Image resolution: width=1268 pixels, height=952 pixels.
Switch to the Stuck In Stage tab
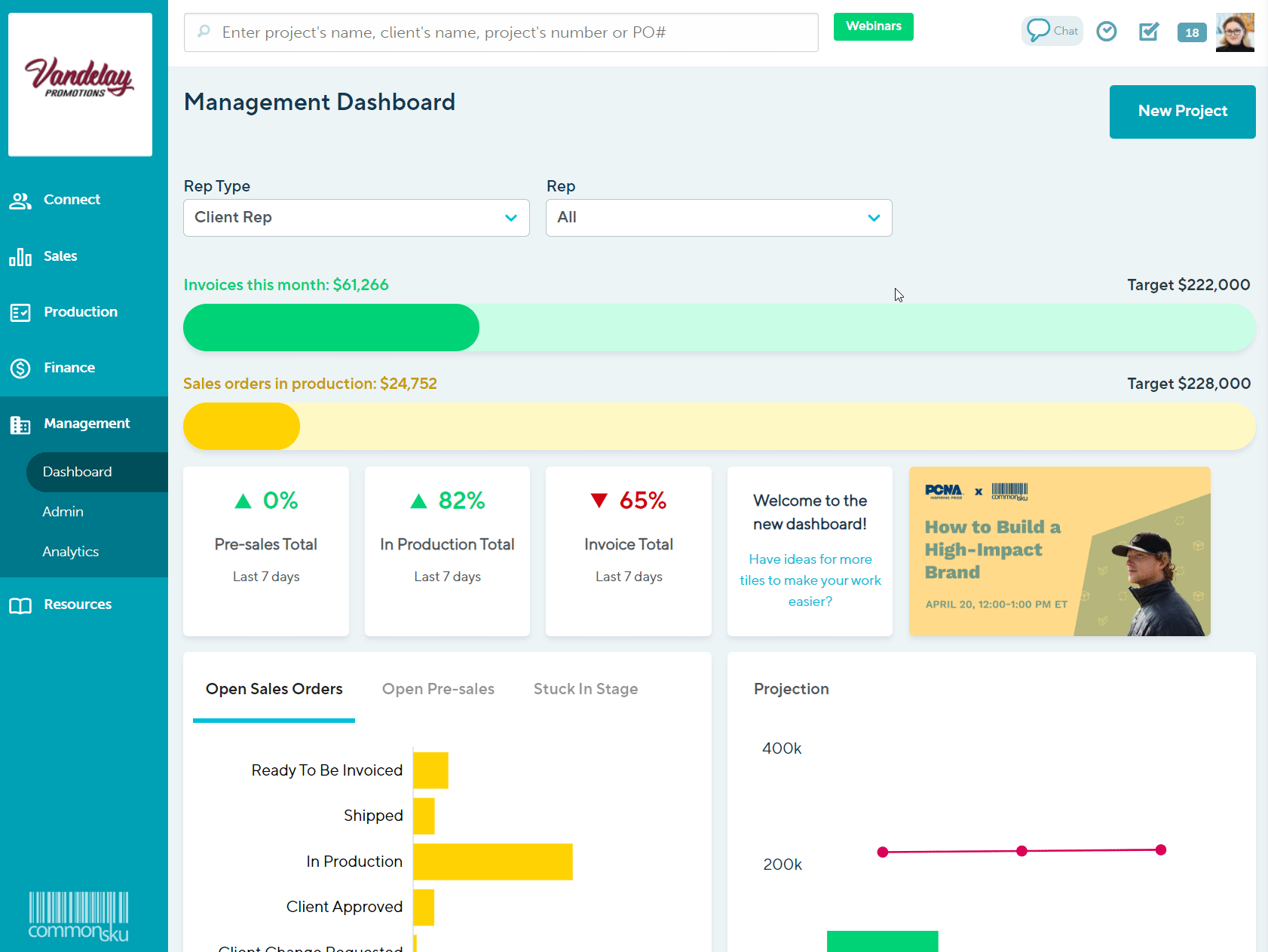(x=585, y=689)
